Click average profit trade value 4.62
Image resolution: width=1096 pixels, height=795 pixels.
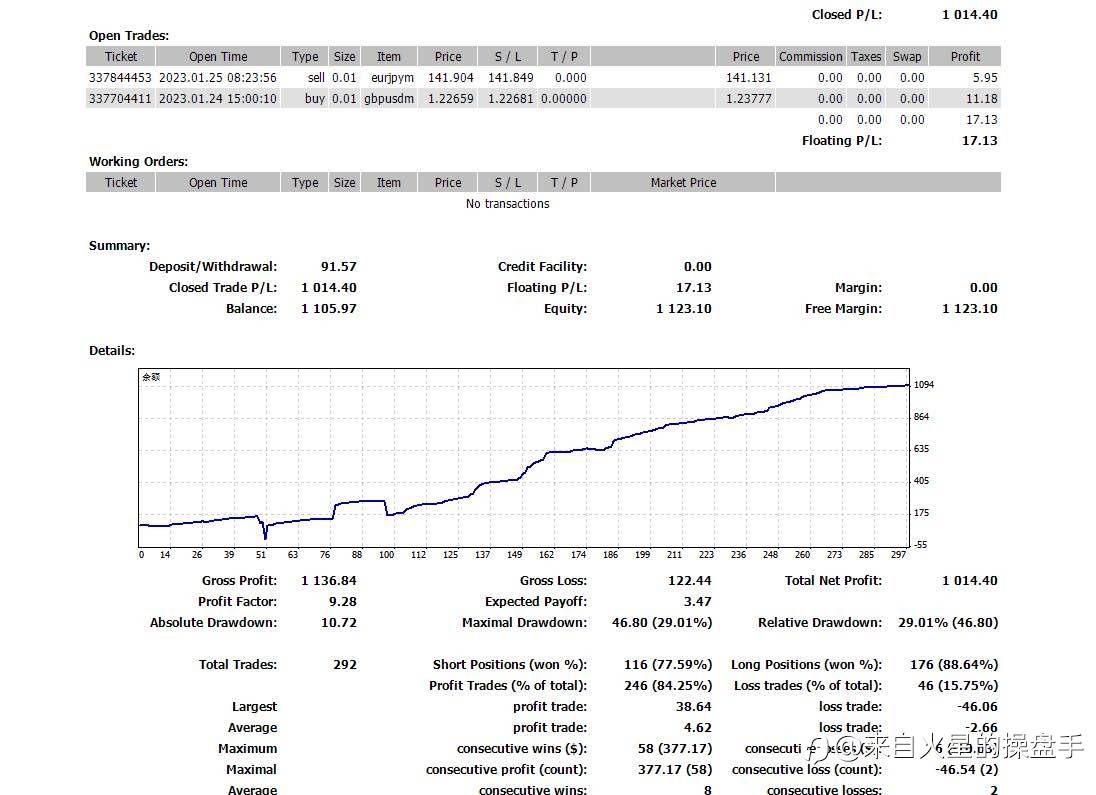tap(698, 727)
